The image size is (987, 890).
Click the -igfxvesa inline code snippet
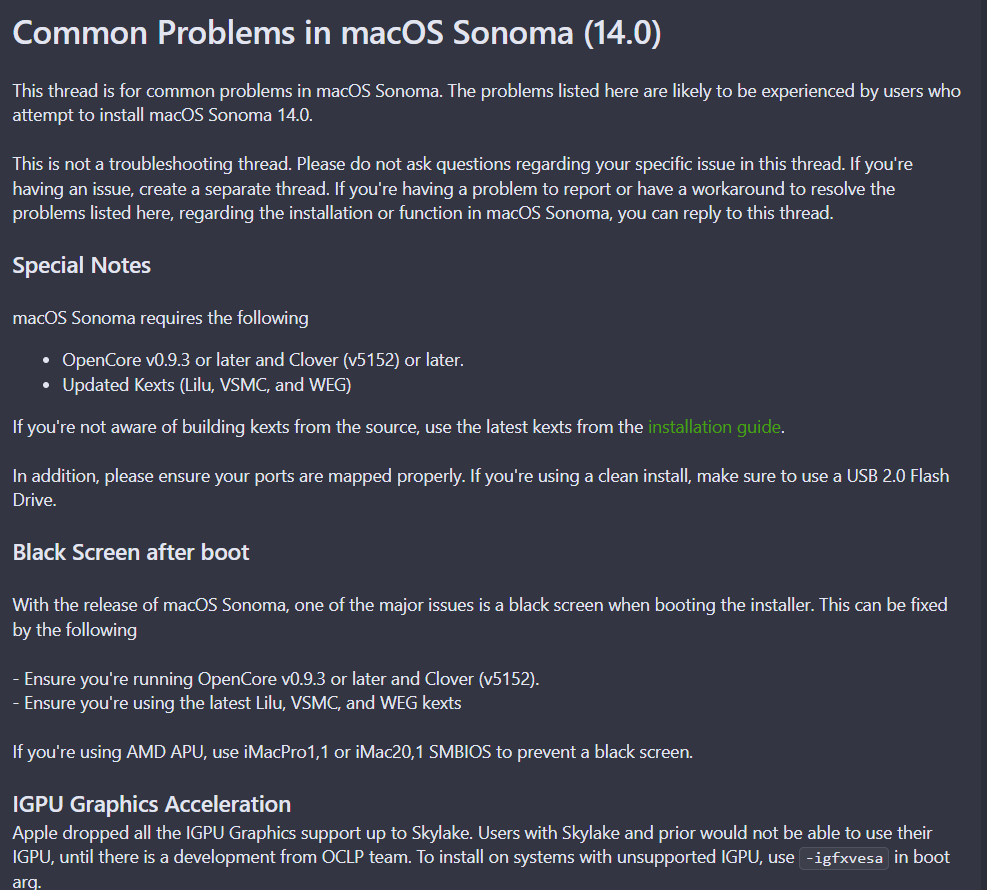click(x=844, y=858)
